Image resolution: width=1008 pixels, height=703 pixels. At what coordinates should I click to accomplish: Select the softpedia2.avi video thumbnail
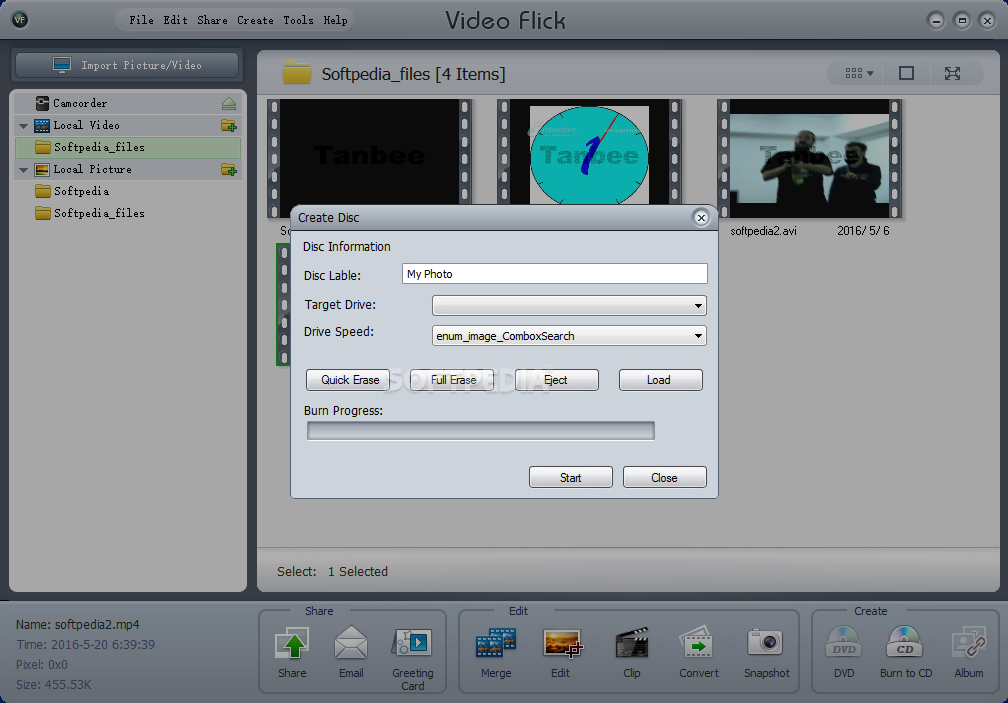click(809, 159)
